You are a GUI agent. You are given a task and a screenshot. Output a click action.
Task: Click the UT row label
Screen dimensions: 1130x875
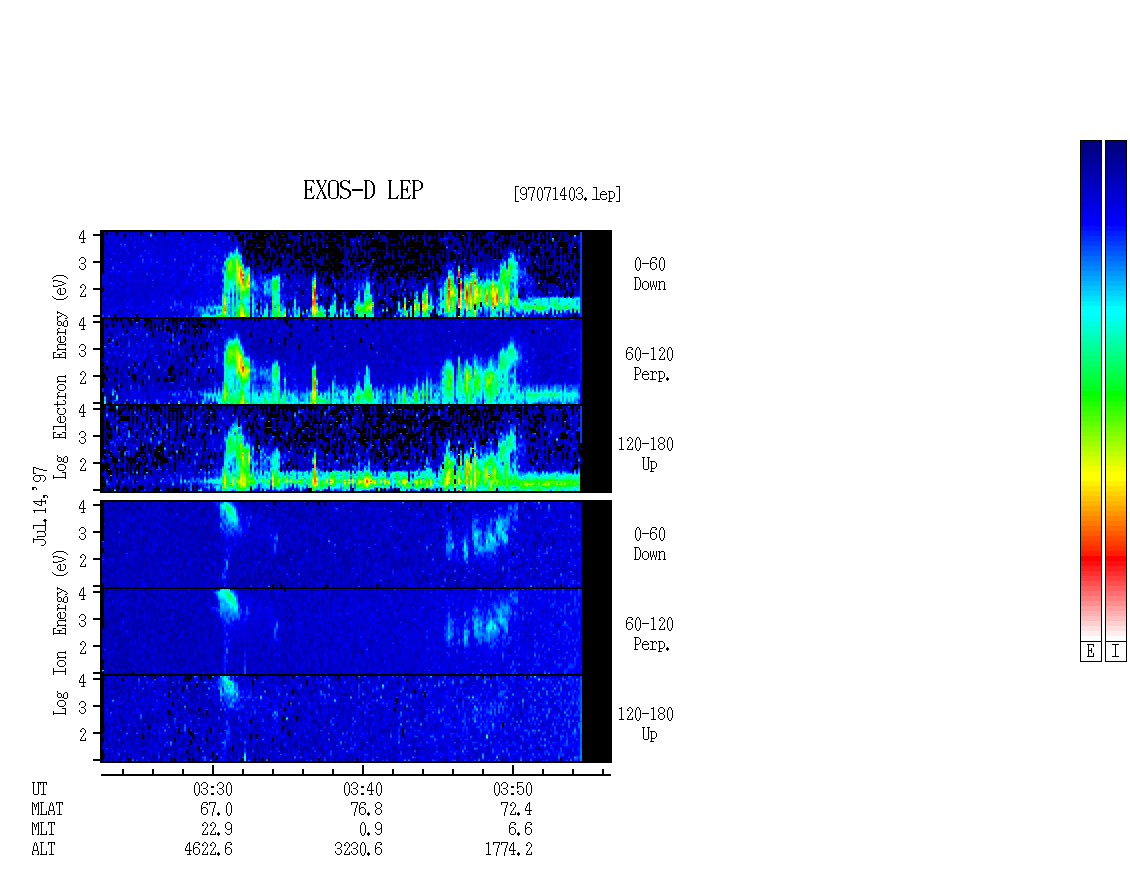click(x=39, y=789)
